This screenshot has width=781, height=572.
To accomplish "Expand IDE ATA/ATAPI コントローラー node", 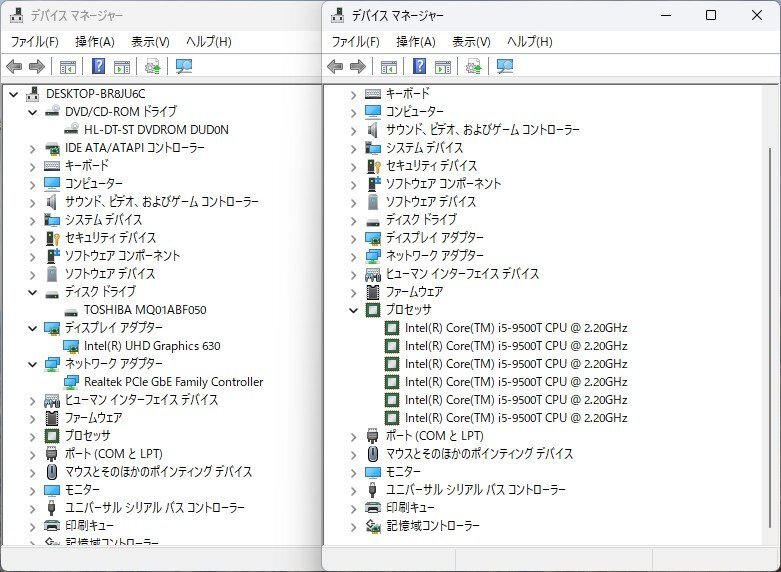I will coord(33,148).
